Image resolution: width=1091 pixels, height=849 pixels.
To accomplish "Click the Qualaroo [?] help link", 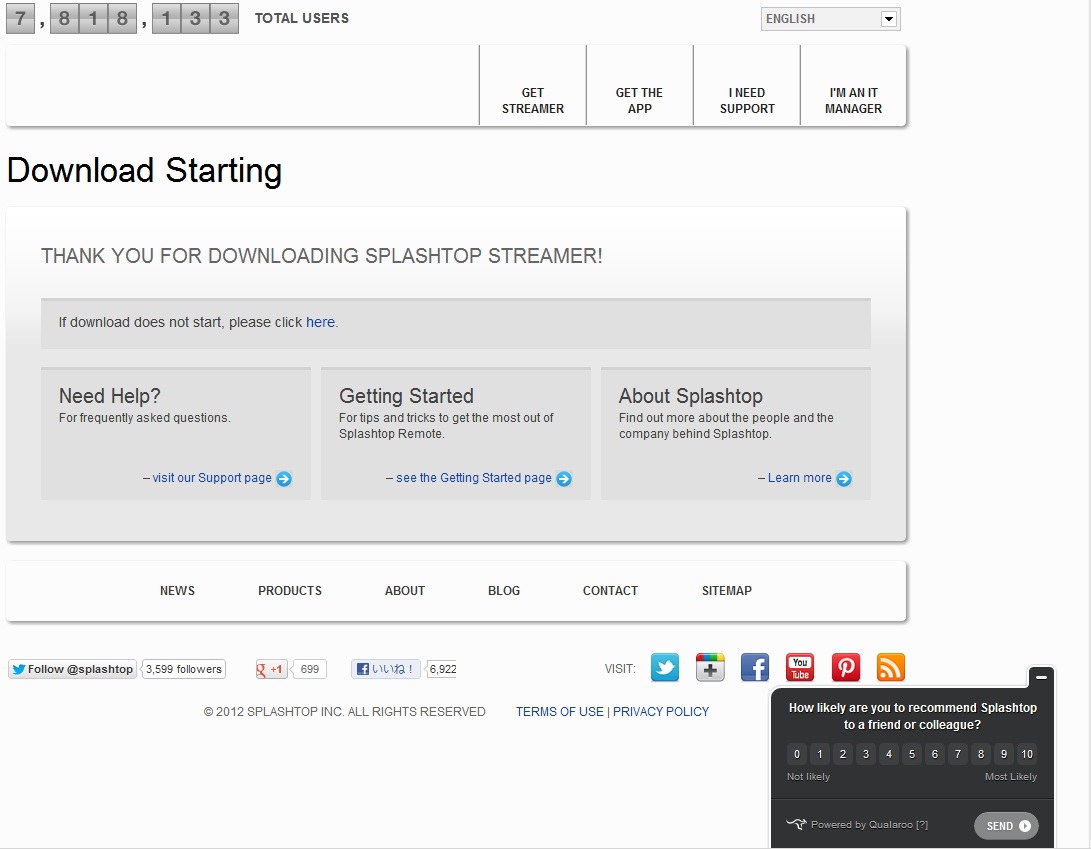I will pyautogui.click(x=921, y=825).
